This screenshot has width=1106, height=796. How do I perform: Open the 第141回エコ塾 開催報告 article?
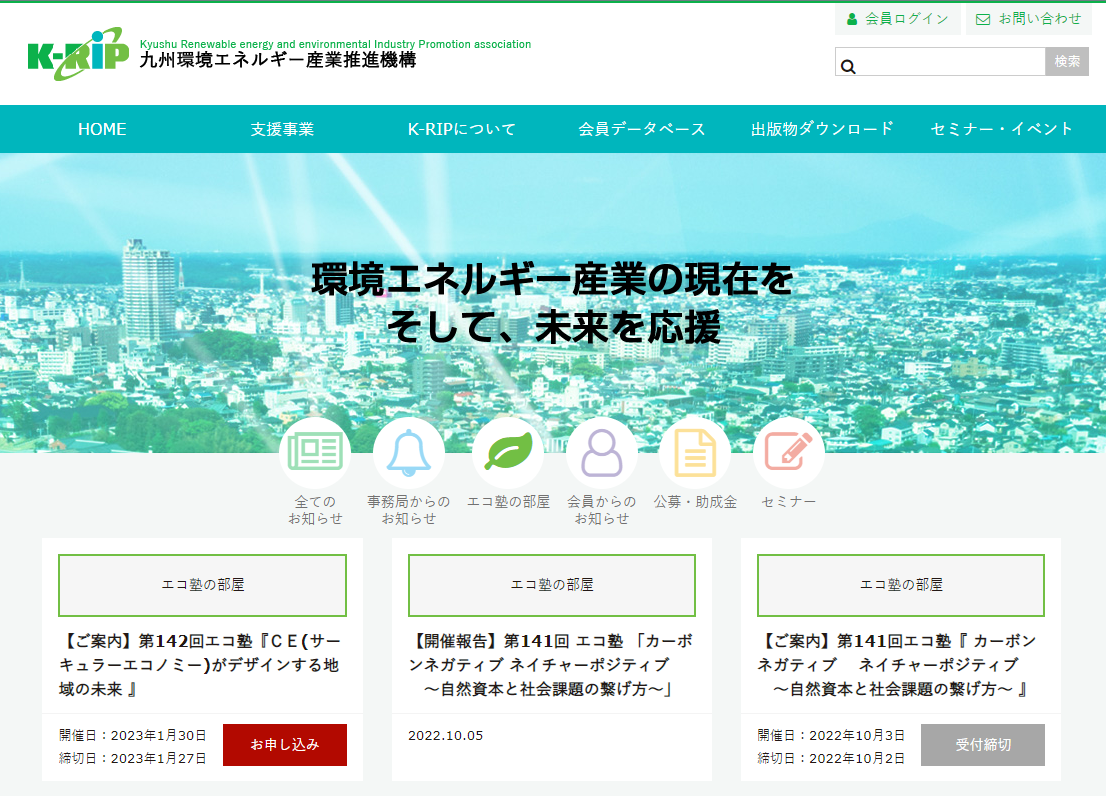tap(551, 660)
